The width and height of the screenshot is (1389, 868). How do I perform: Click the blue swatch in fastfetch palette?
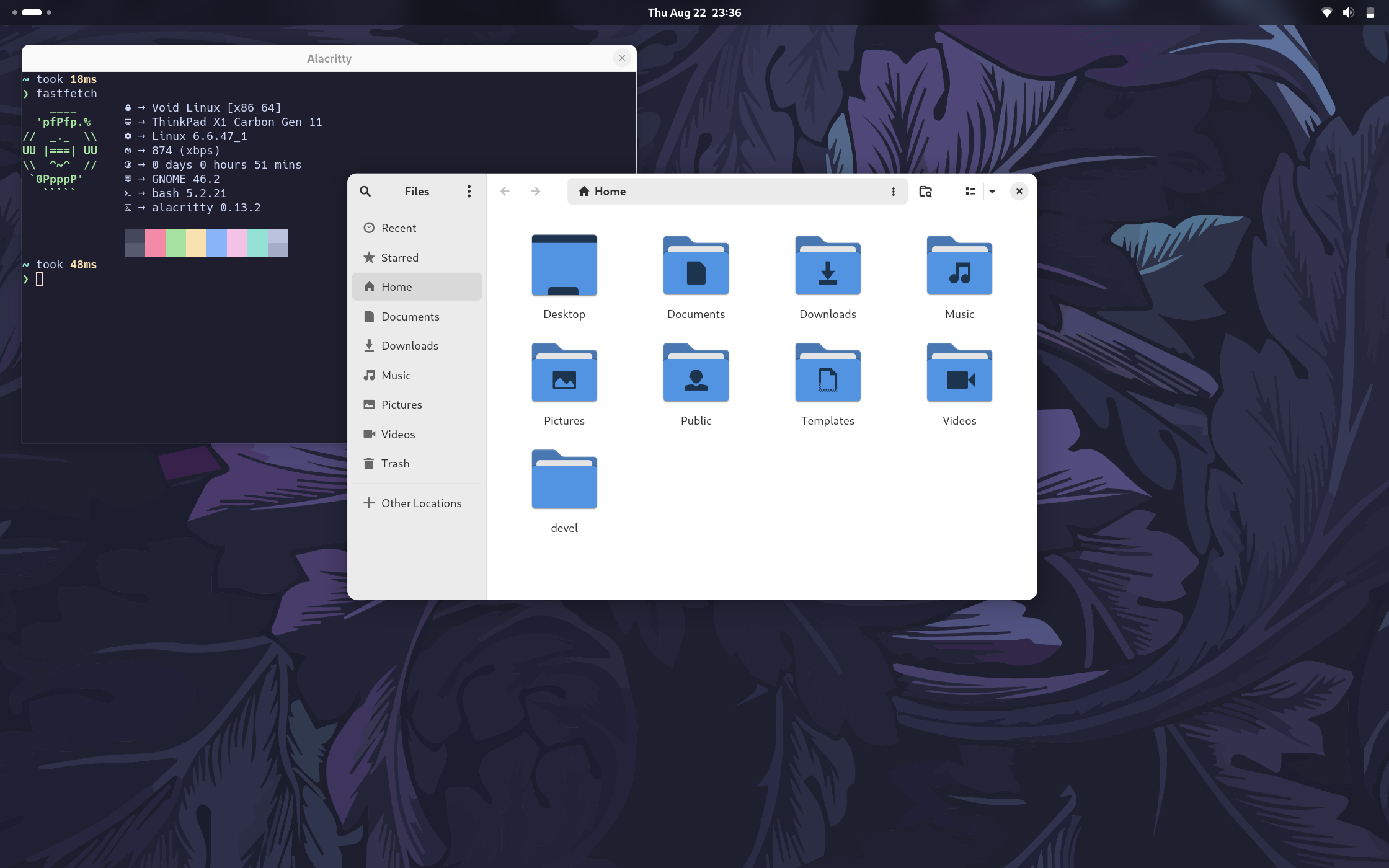tap(216, 243)
